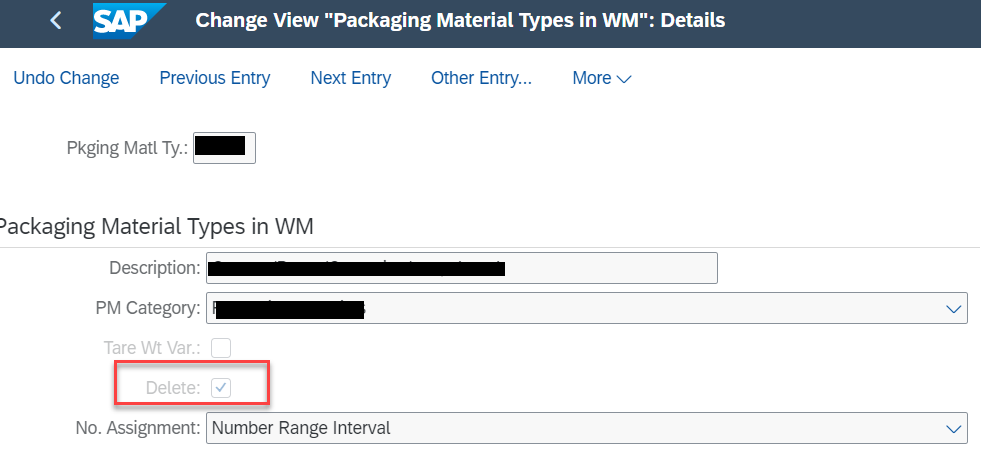Jump to Next Entry

pos(351,78)
